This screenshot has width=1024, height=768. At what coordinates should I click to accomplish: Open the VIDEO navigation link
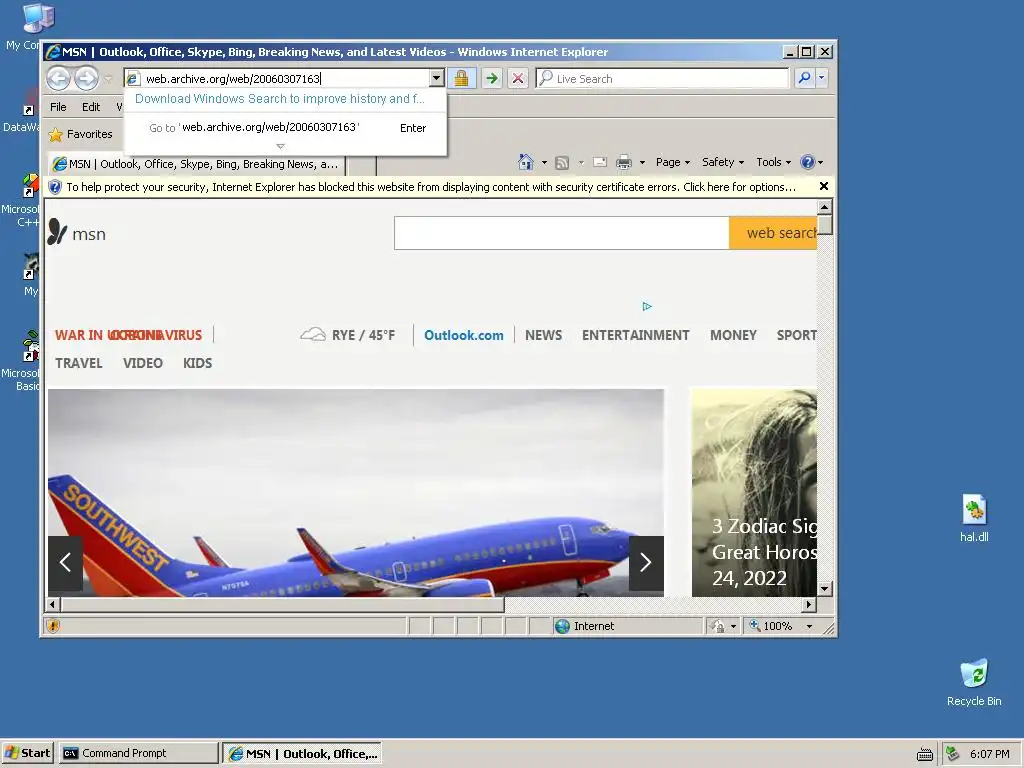tap(143, 363)
